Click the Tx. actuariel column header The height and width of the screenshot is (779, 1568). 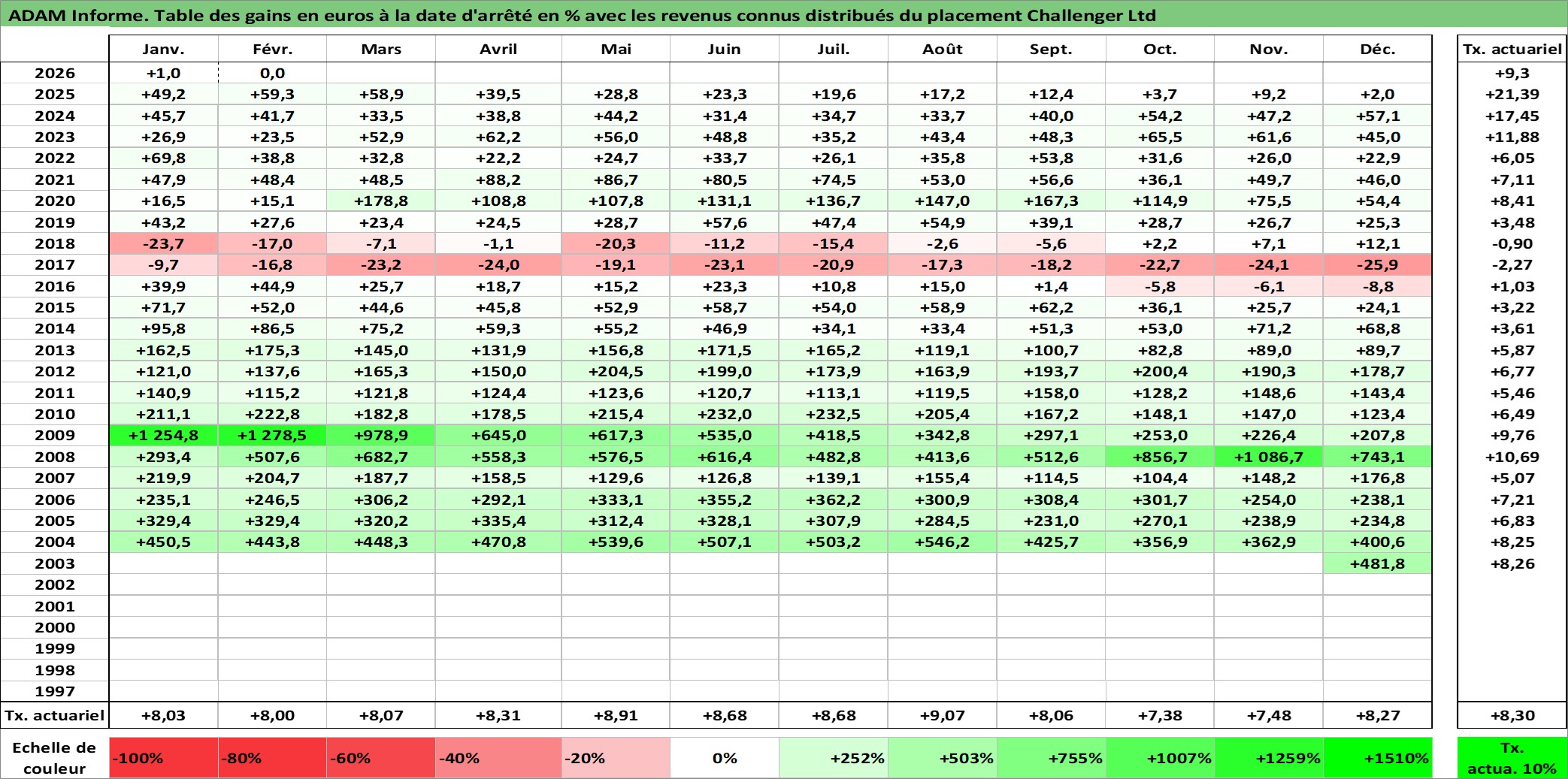(x=1512, y=49)
